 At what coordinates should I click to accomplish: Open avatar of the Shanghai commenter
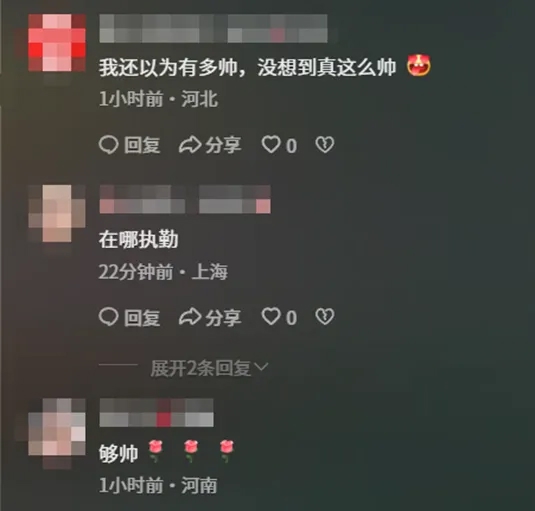[x=57, y=214]
